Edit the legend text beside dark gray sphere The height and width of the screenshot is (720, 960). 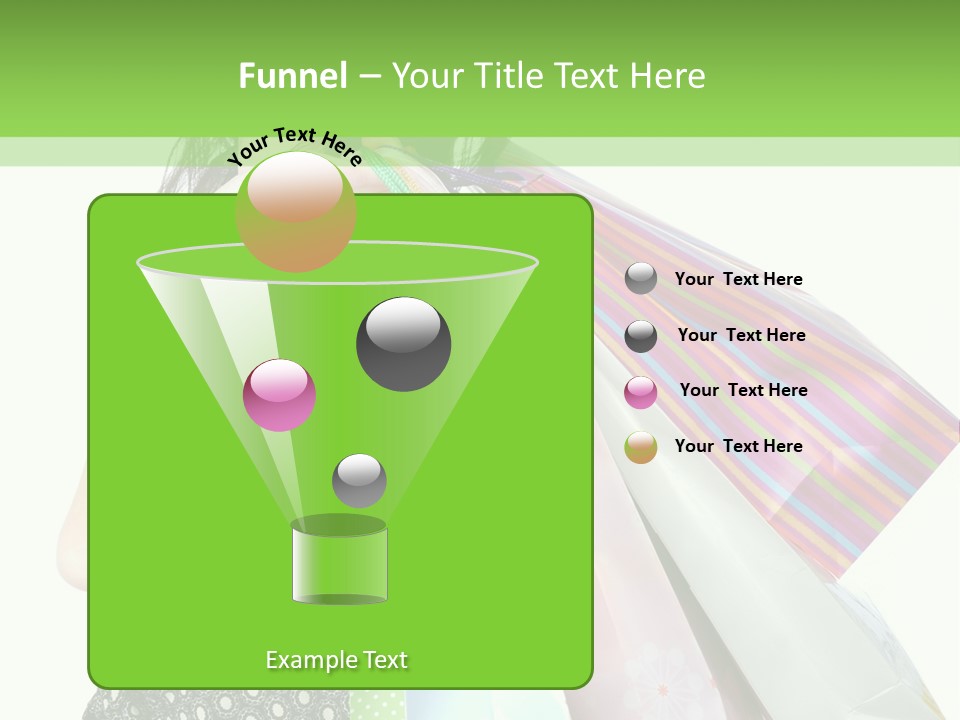pos(741,335)
